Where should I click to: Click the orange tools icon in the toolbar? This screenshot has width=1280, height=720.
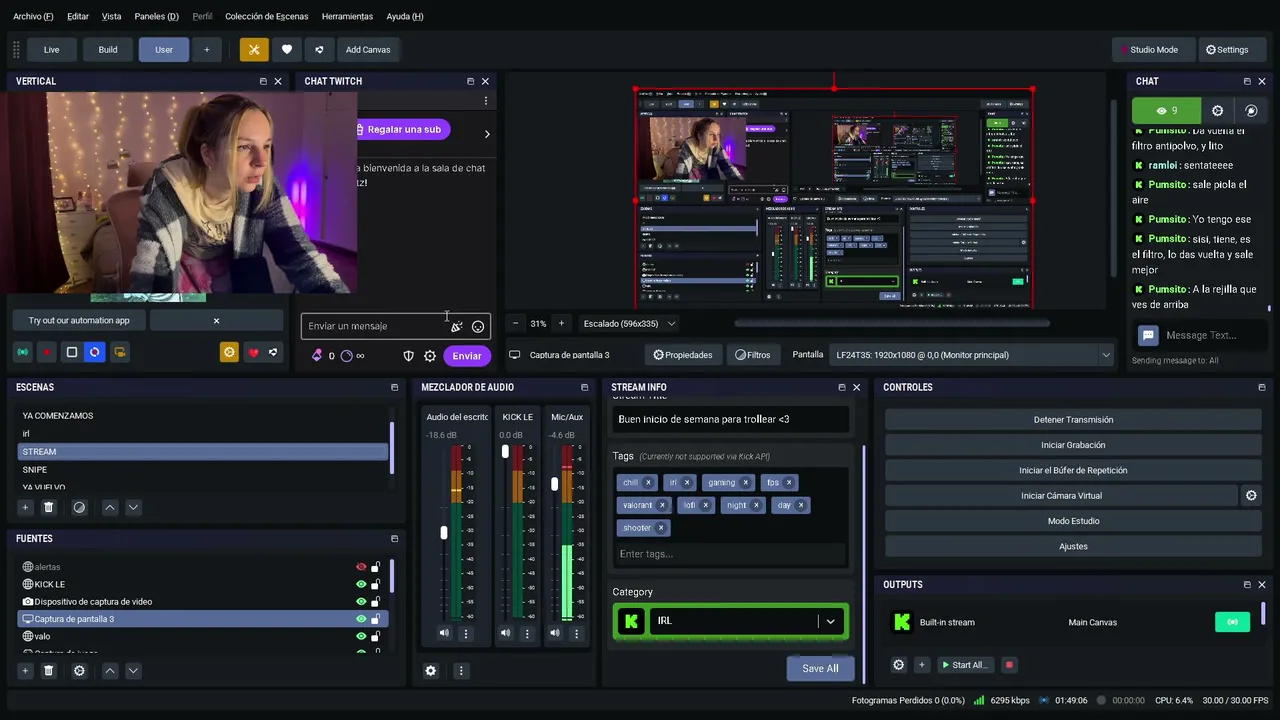point(254,49)
